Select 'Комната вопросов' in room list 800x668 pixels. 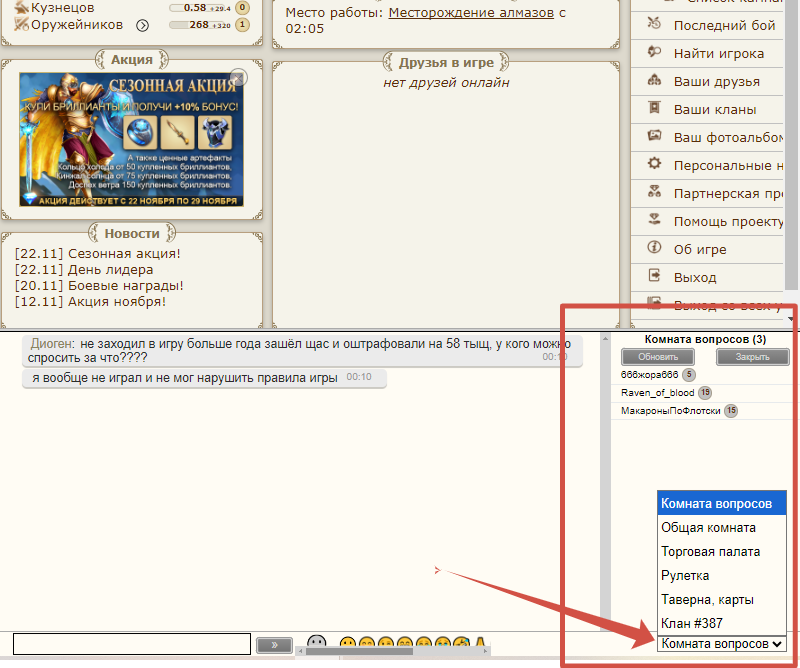[721, 503]
